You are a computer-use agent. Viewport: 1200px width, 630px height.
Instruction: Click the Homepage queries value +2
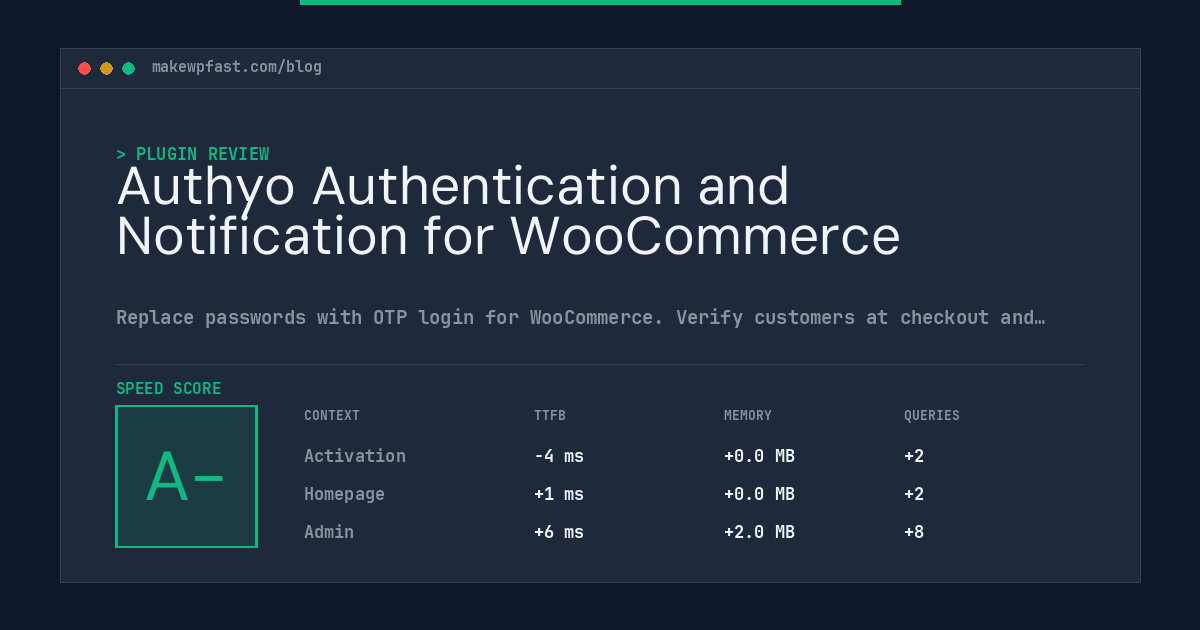pos(914,494)
